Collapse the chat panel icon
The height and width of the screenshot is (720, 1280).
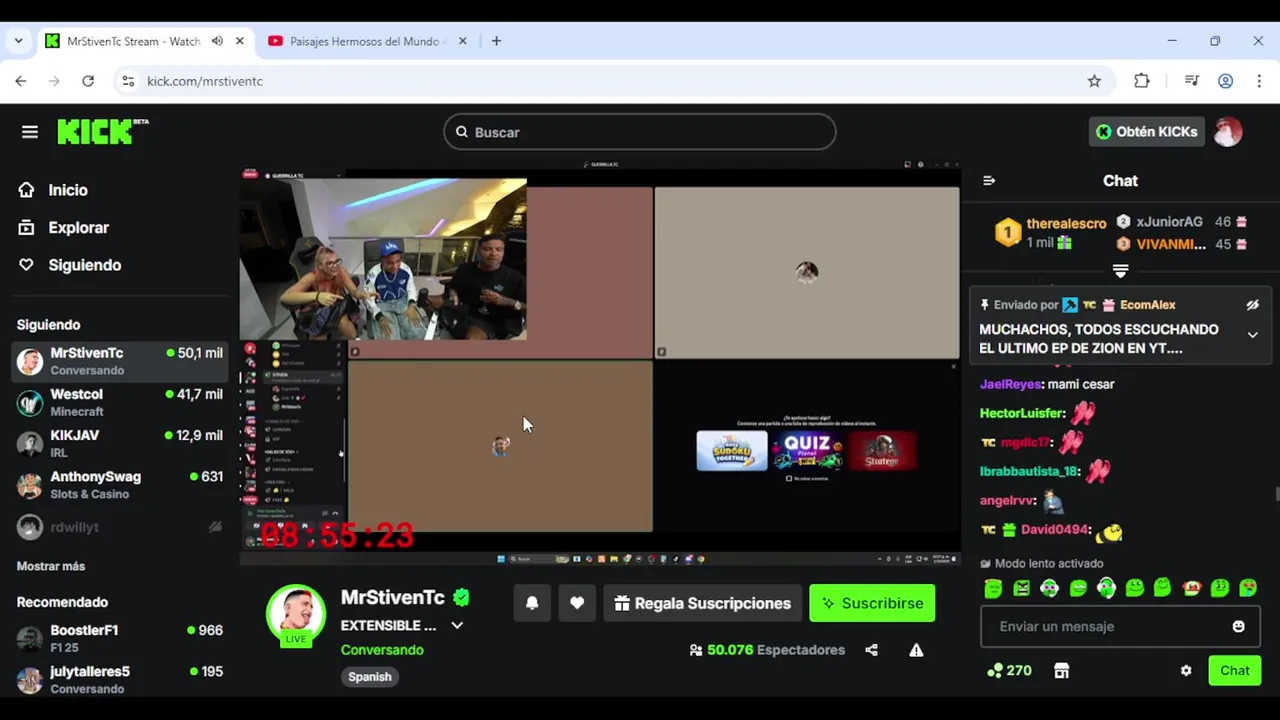click(x=989, y=181)
